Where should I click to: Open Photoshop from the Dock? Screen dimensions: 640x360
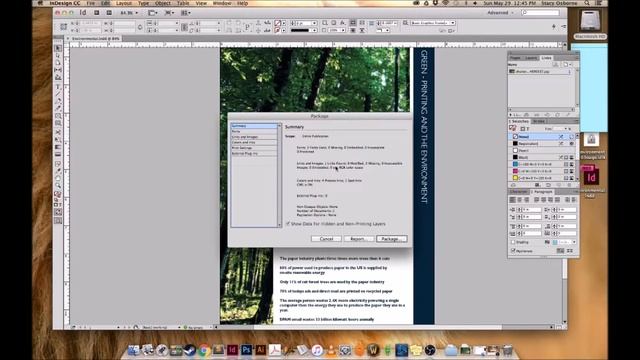pyautogui.click(x=246, y=350)
